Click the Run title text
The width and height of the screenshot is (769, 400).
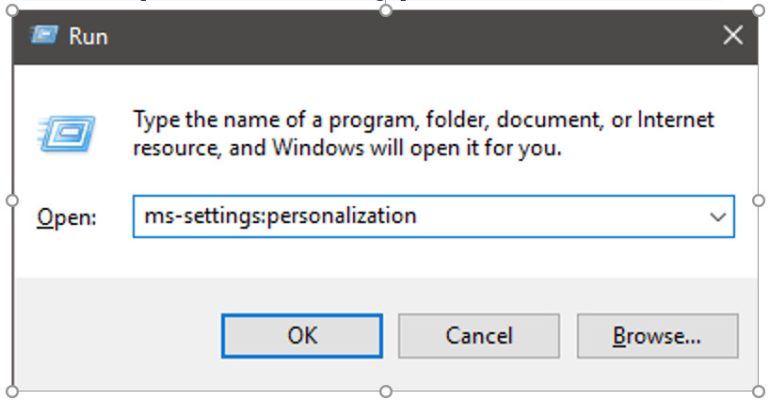pyautogui.click(x=88, y=36)
